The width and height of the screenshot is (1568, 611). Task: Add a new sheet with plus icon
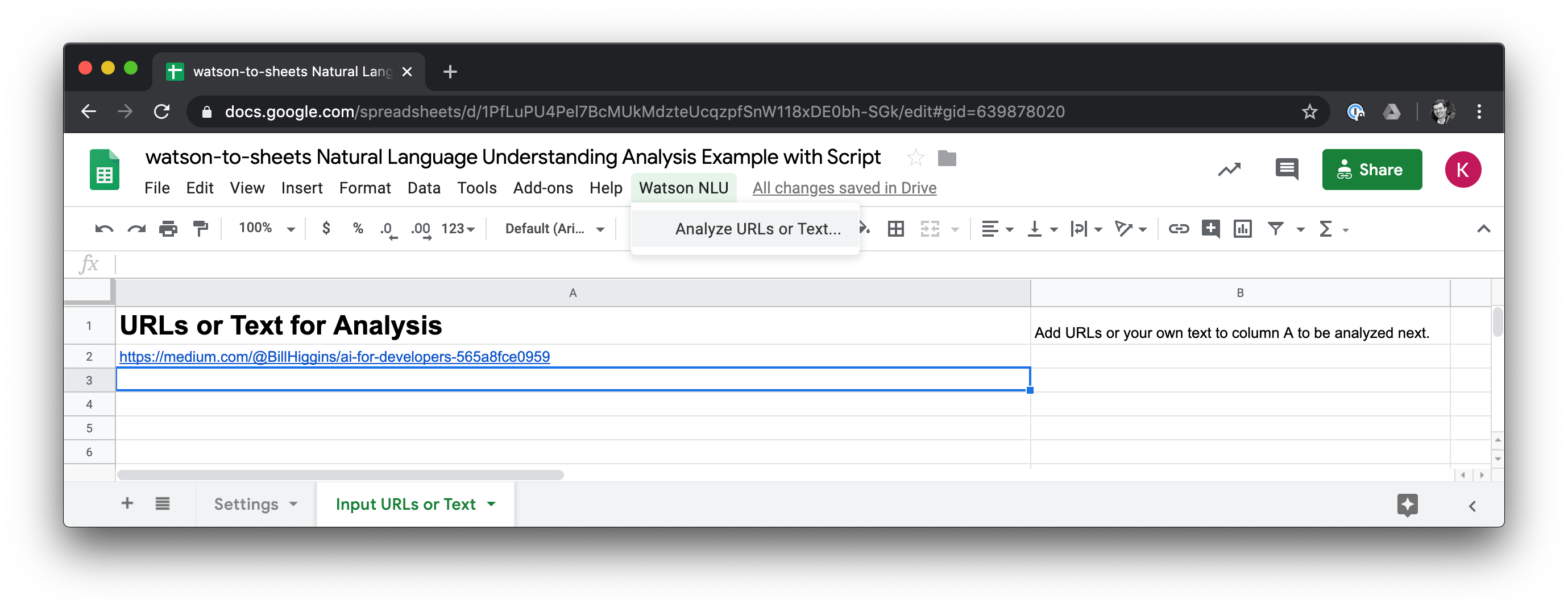coord(127,503)
